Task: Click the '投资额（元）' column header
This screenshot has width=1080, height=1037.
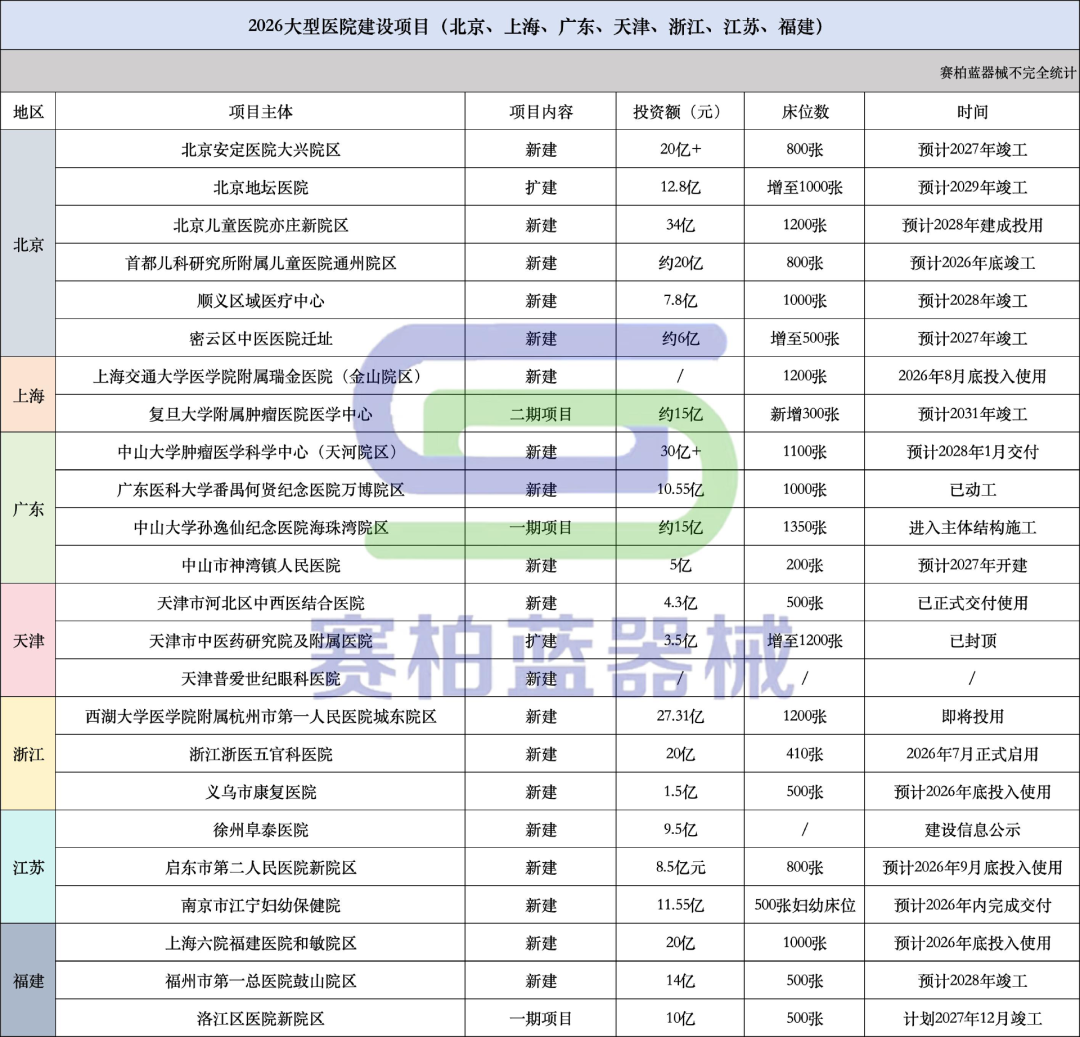Action: pyautogui.click(x=680, y=112)
